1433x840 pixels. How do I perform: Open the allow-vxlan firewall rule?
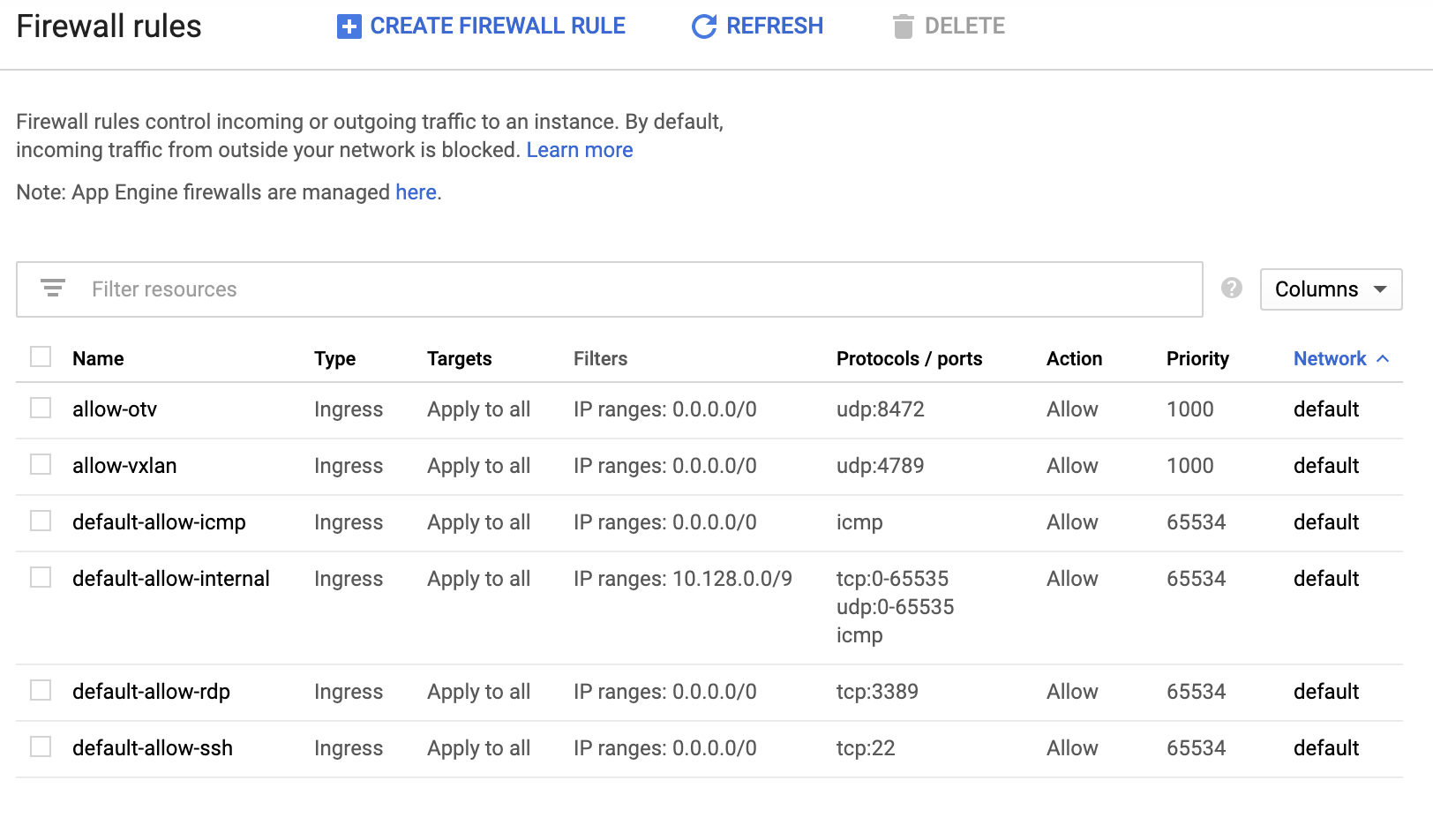point(124,466)
